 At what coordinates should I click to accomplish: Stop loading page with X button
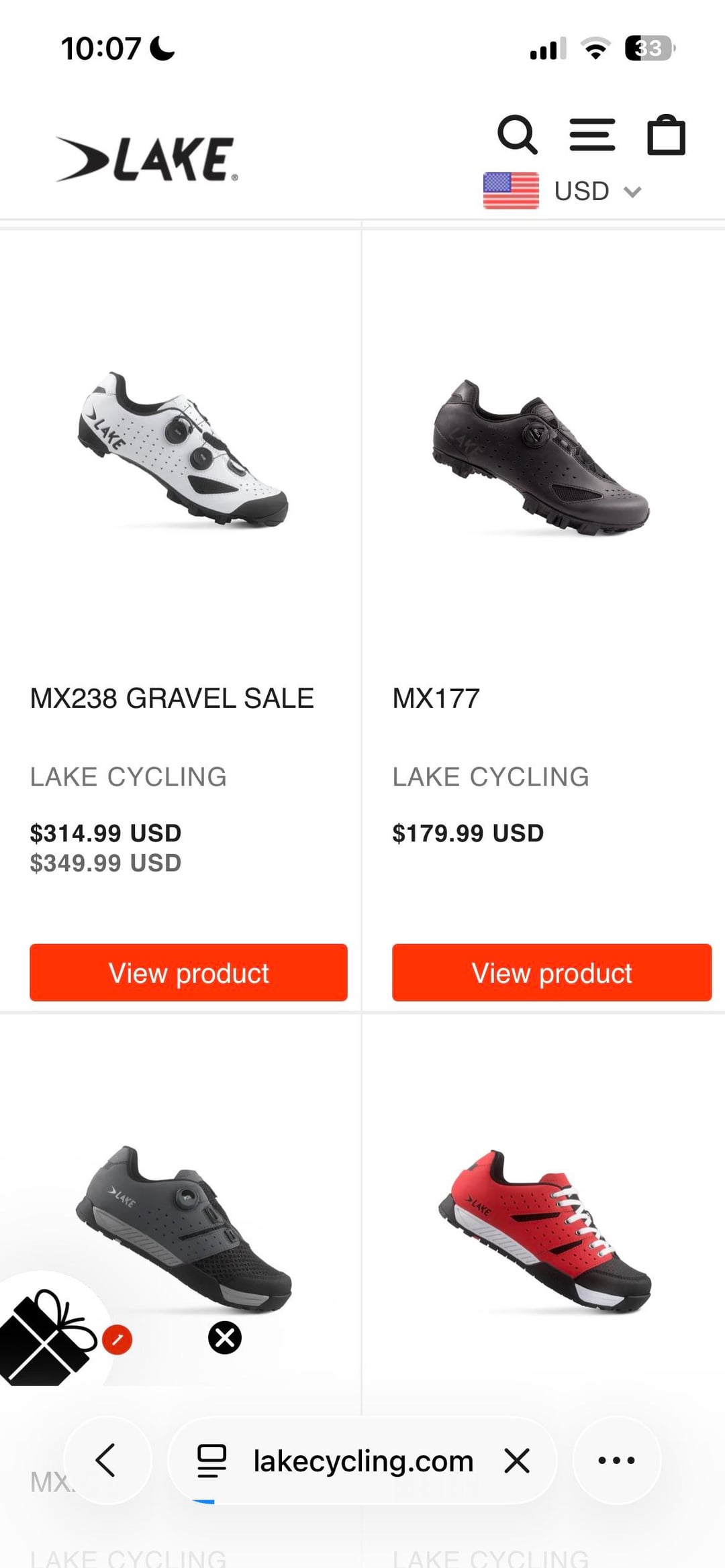tap(517, 1461)
